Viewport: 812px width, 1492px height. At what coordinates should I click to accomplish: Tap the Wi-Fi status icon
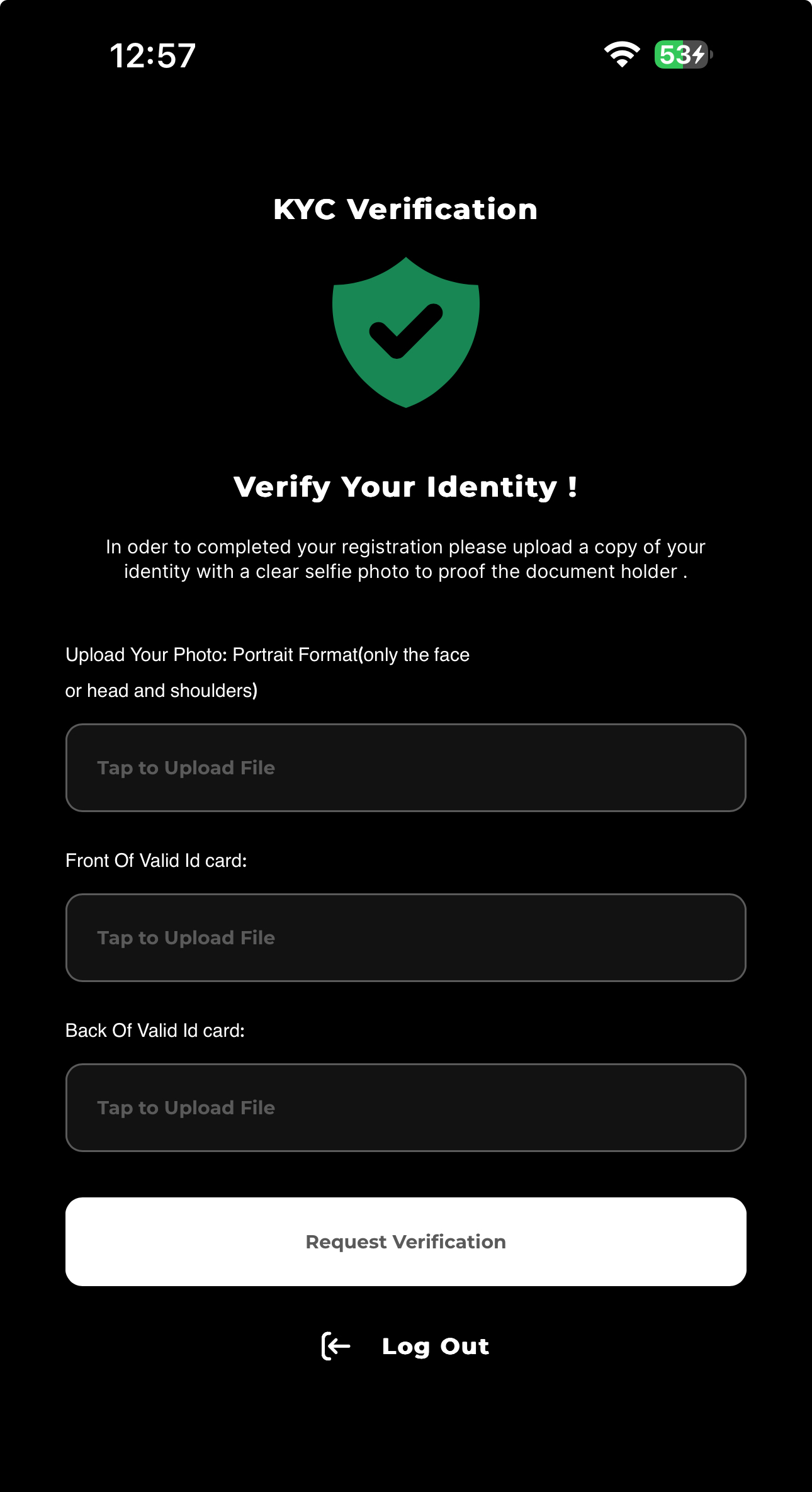pyautogui.click(x=622, y=55)
